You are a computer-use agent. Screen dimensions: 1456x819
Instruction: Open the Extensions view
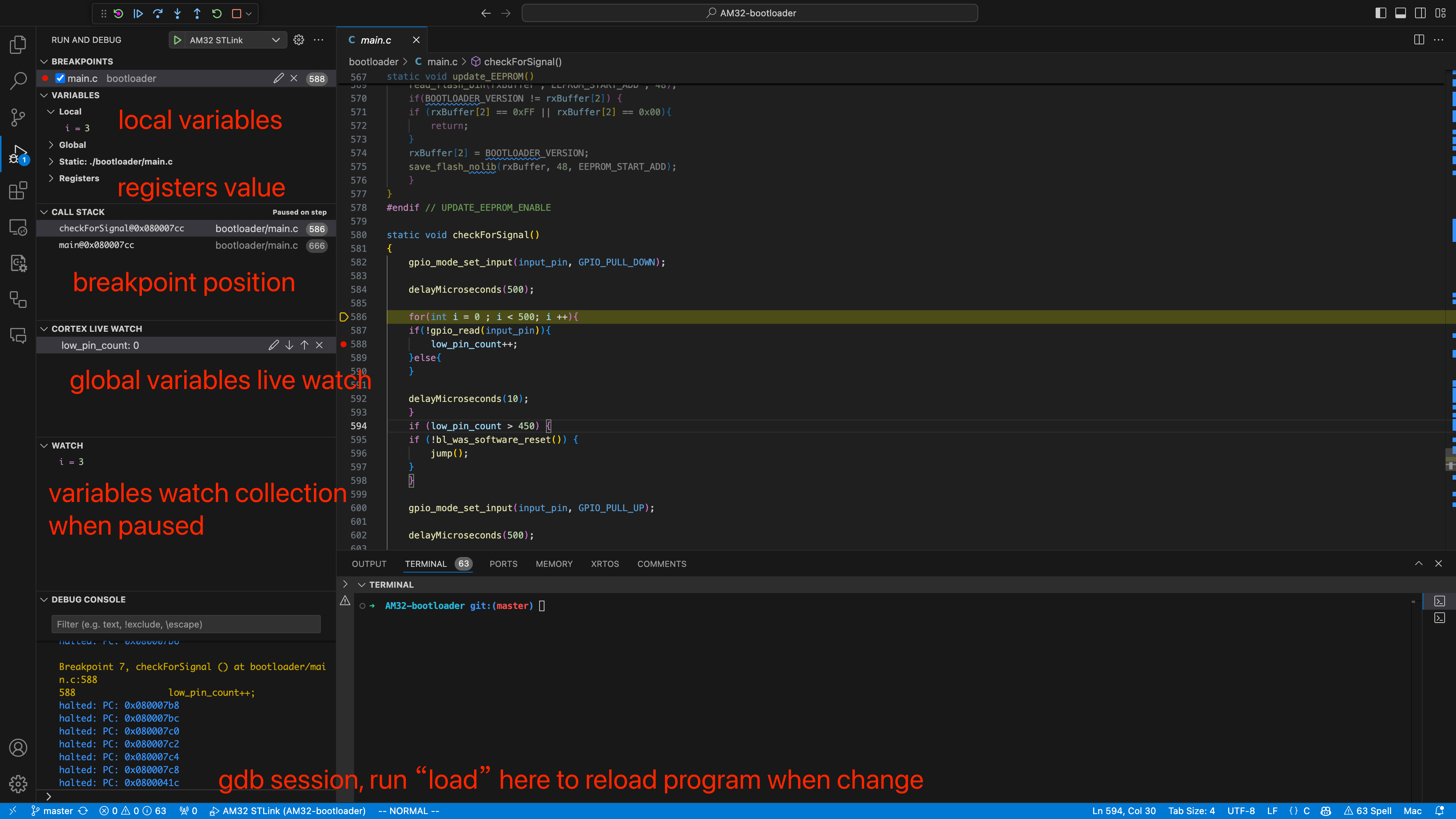coord(18,190)
